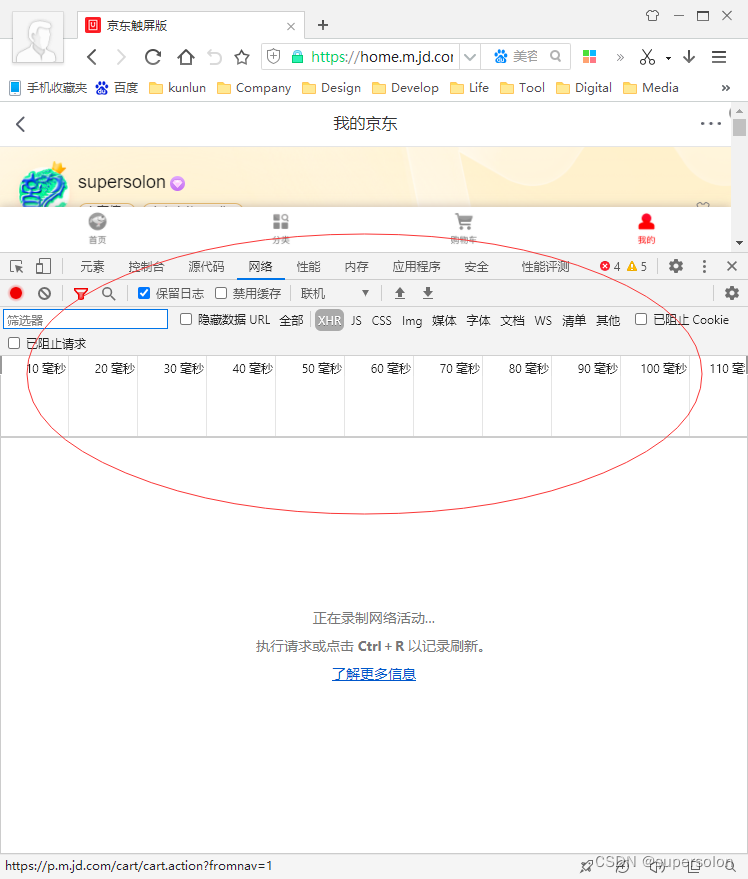Reload the page with refresh icon
This screenshot has width=748, height=879.
pyautogui.click(x=153, y=57)
